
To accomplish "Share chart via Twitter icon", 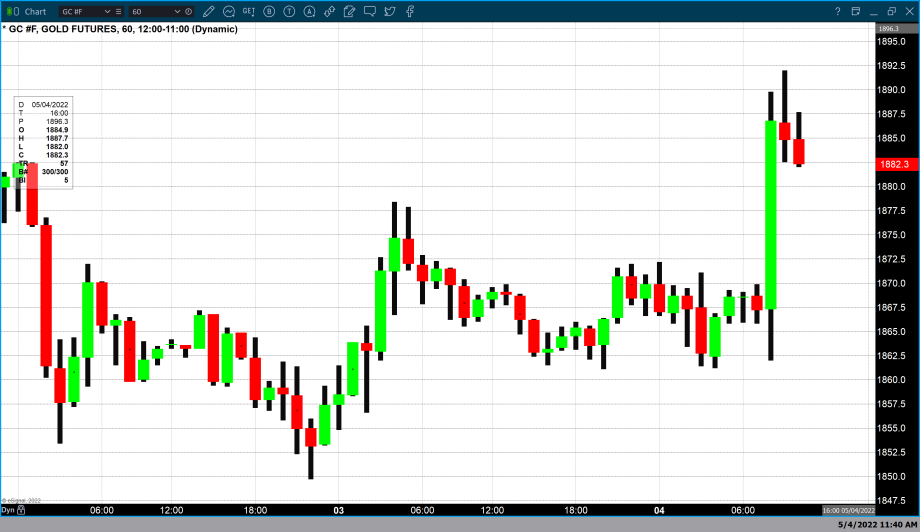I will pos(390,11).
